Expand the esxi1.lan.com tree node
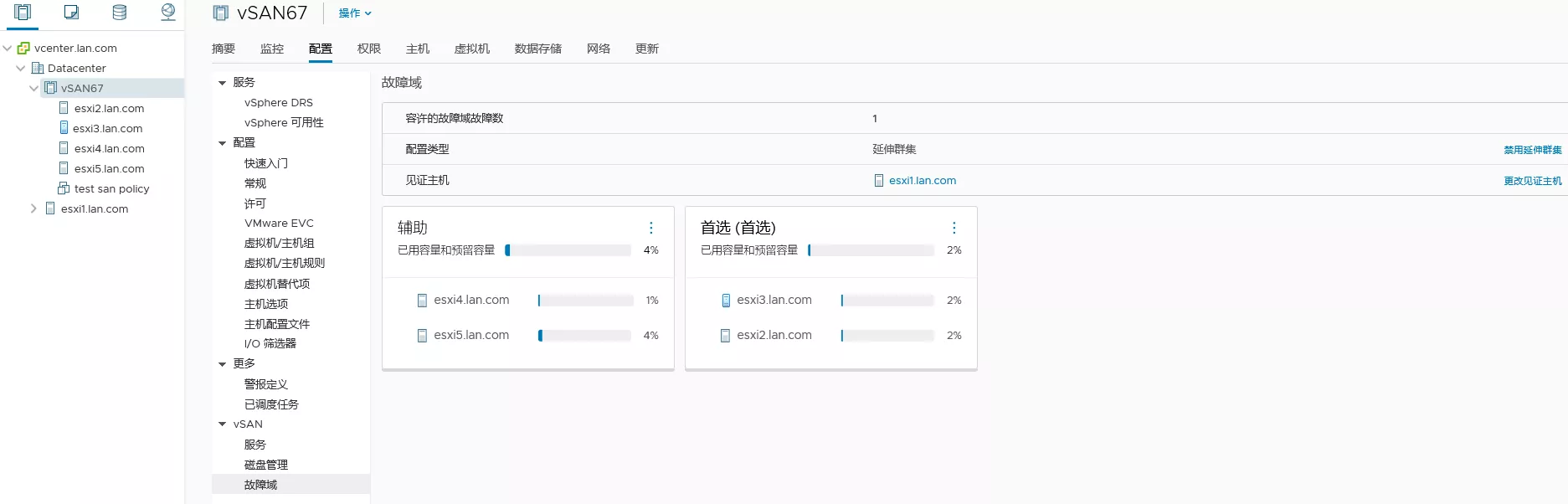 coord(33,208)
